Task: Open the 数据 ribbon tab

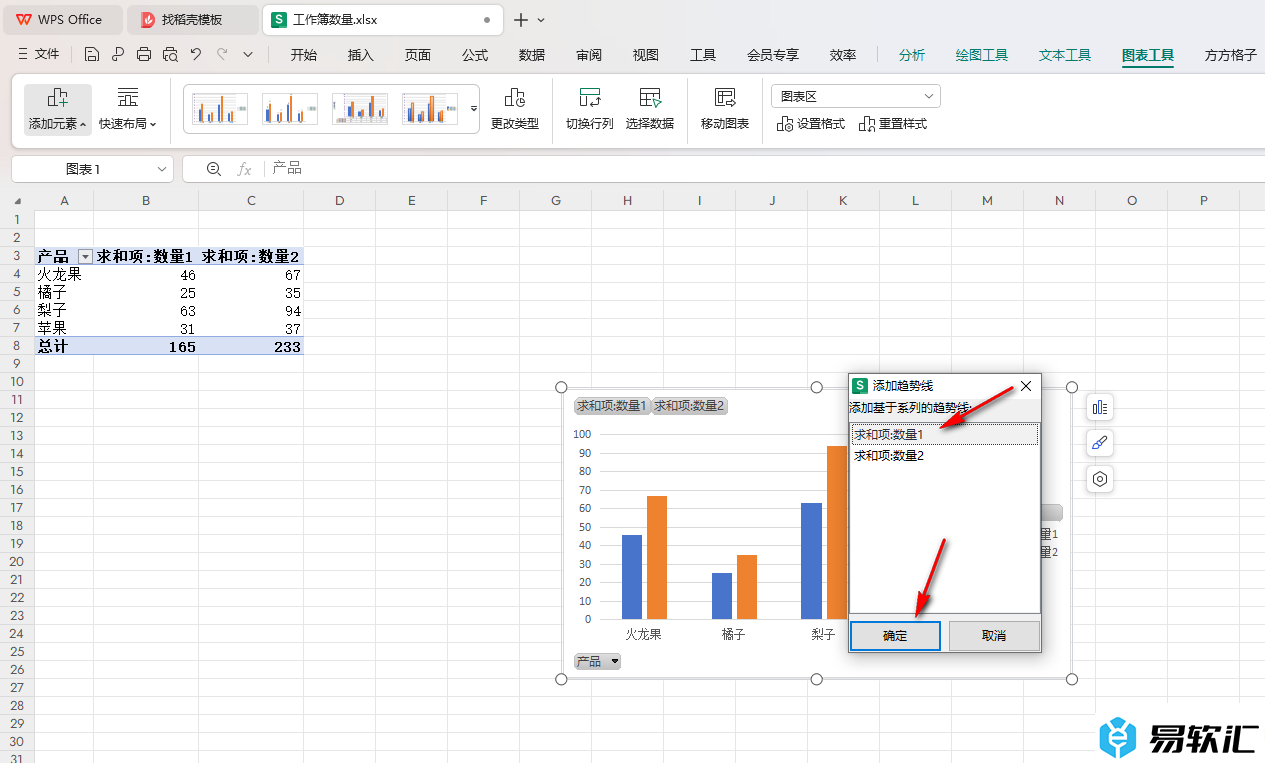Action: 532,55
